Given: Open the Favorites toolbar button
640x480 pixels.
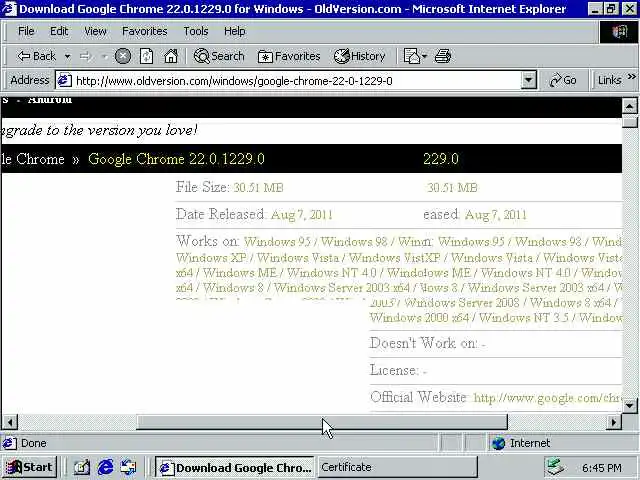Looking at the screenshot, I should (x=289, y=56).
